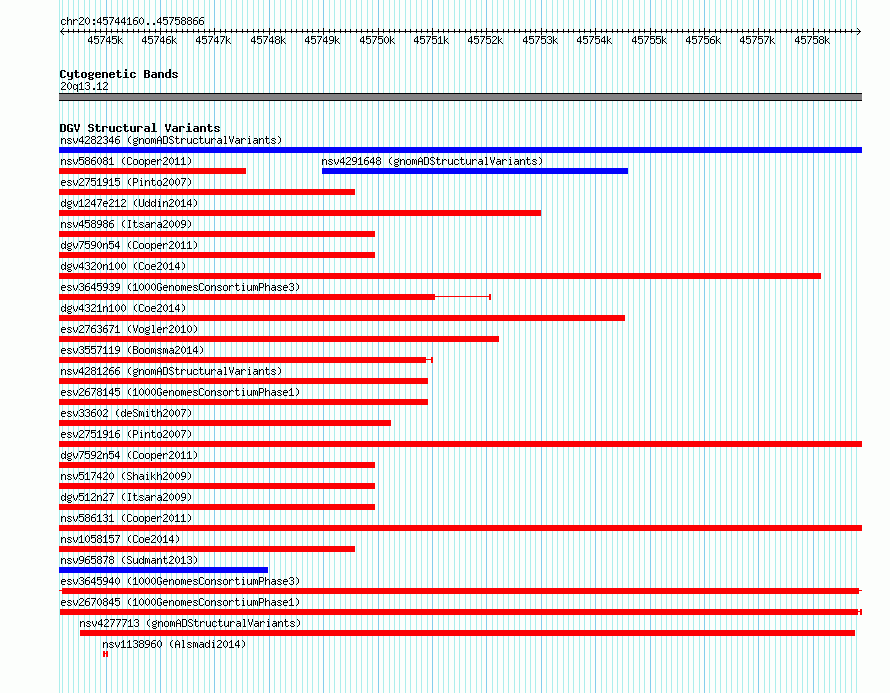Open nsv965878 (Sudmant2013) variant
The image size is (890, 693).
[x=129, y=560]
